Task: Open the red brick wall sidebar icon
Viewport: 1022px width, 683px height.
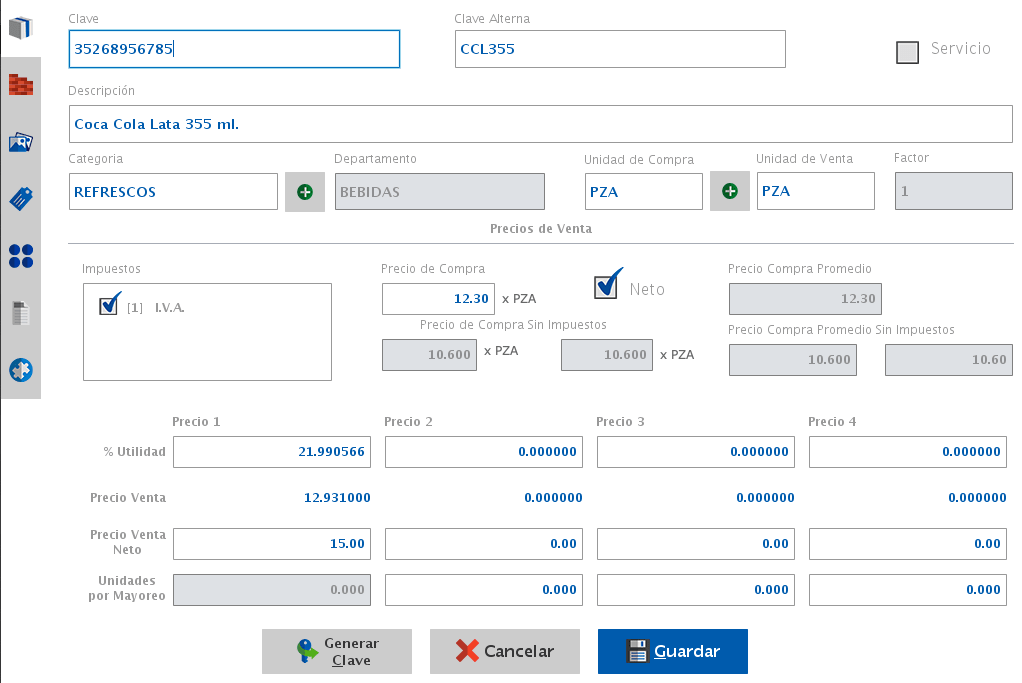Action: 21,85
